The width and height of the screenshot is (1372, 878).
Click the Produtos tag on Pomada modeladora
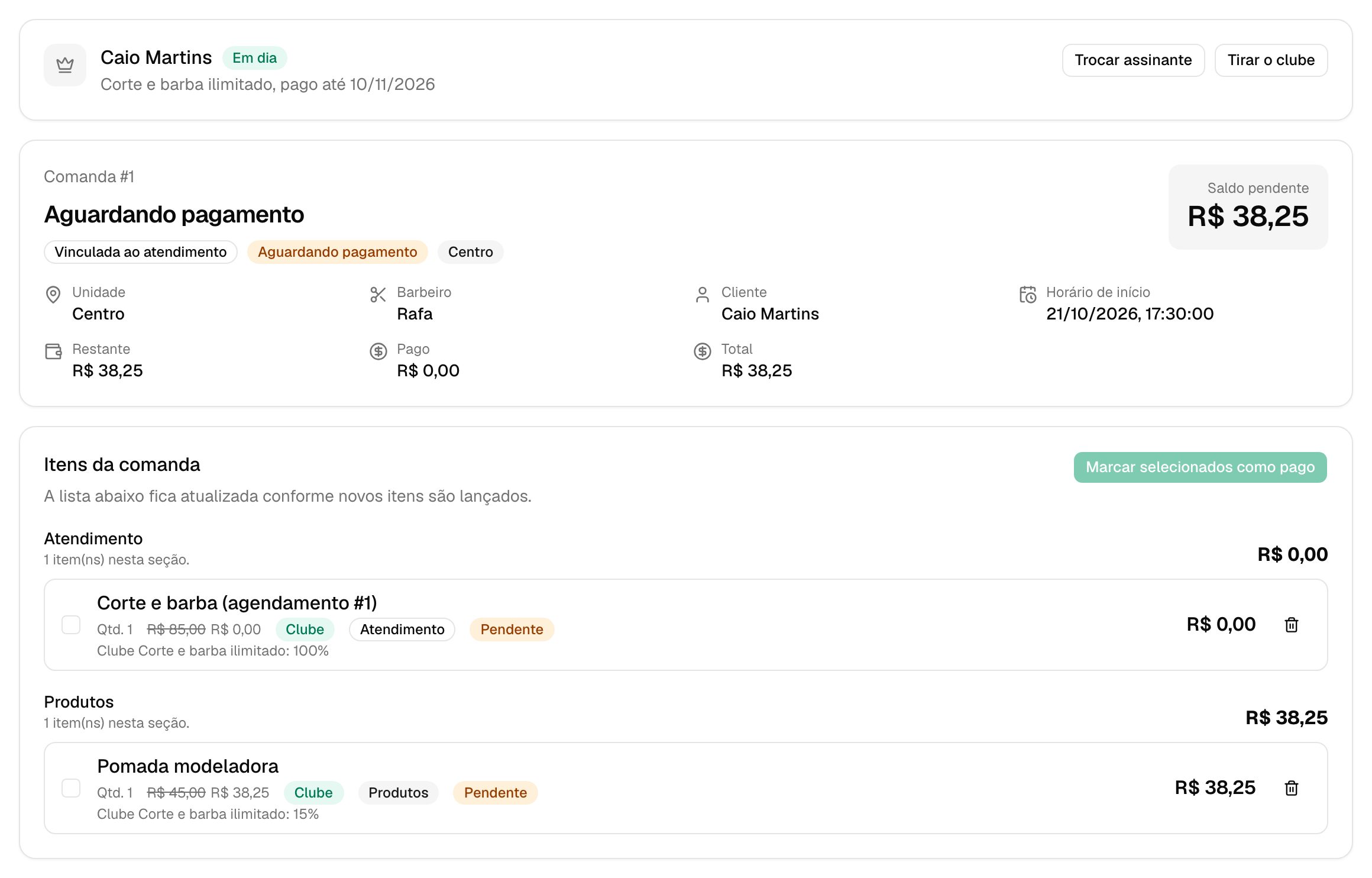[398, 793]
